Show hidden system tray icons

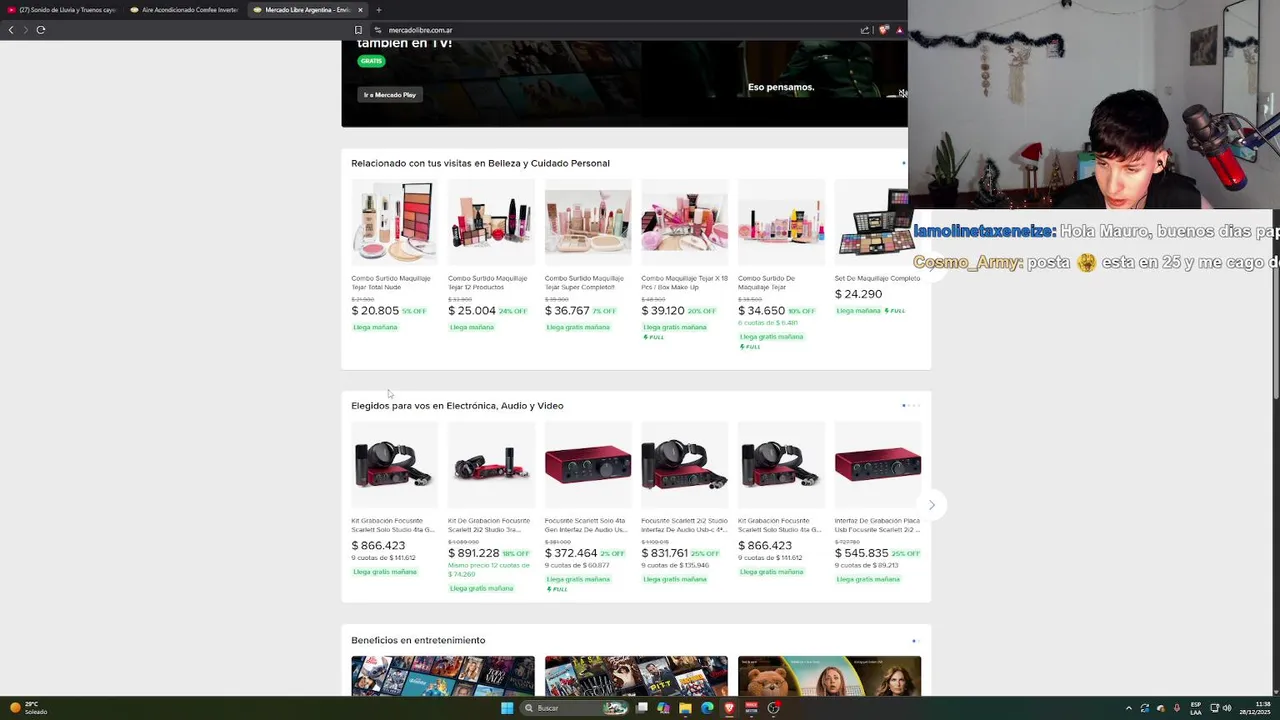click(x=1129, y=708)
